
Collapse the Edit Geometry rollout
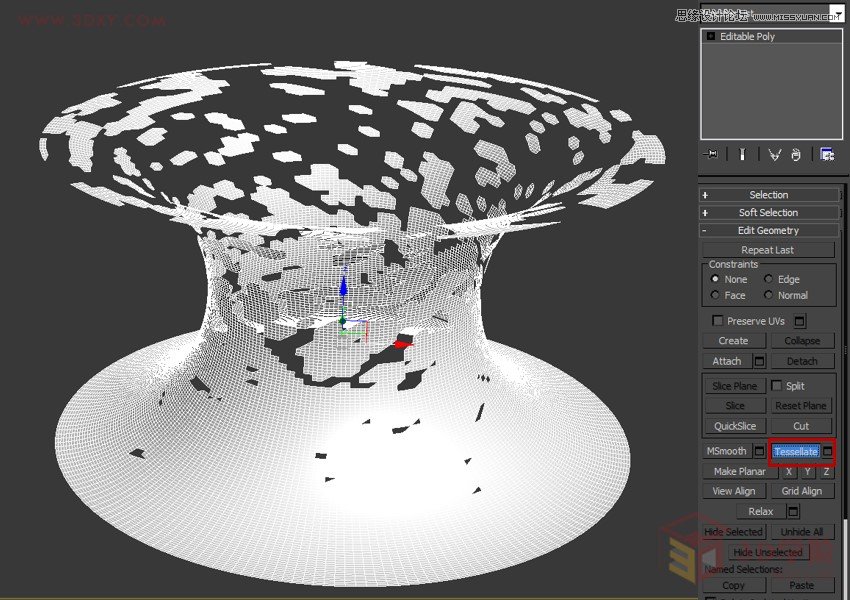click(x=770, y=230)
